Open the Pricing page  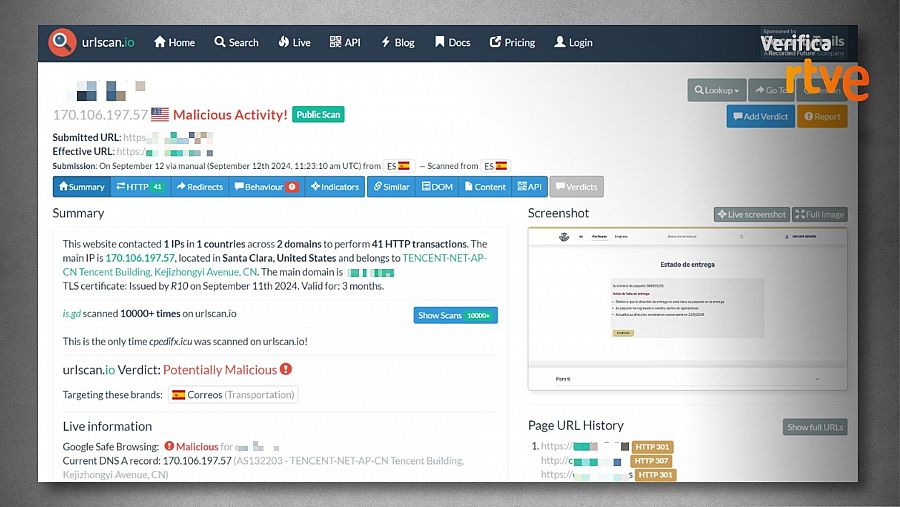click(513, 42)
